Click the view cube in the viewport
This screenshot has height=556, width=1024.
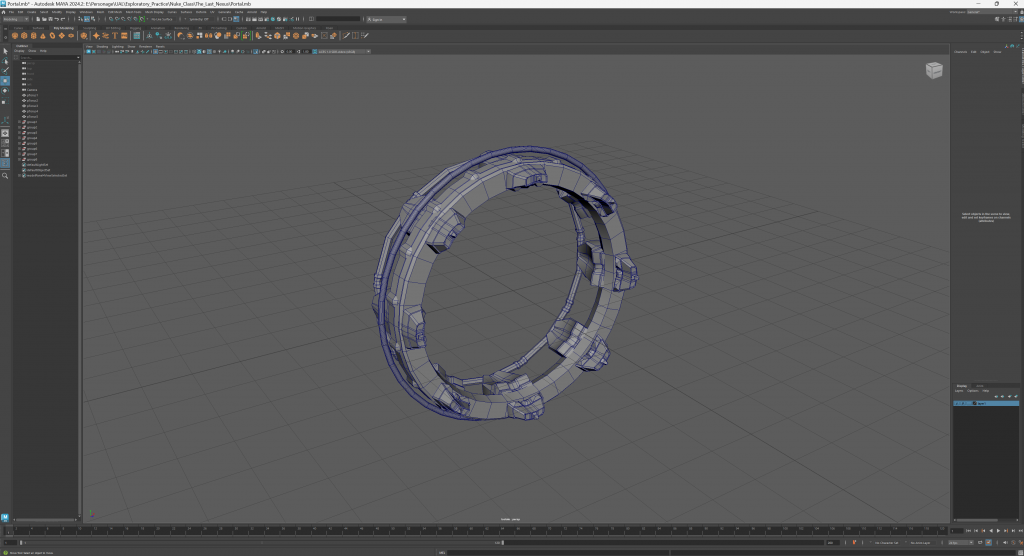point(934,70)
